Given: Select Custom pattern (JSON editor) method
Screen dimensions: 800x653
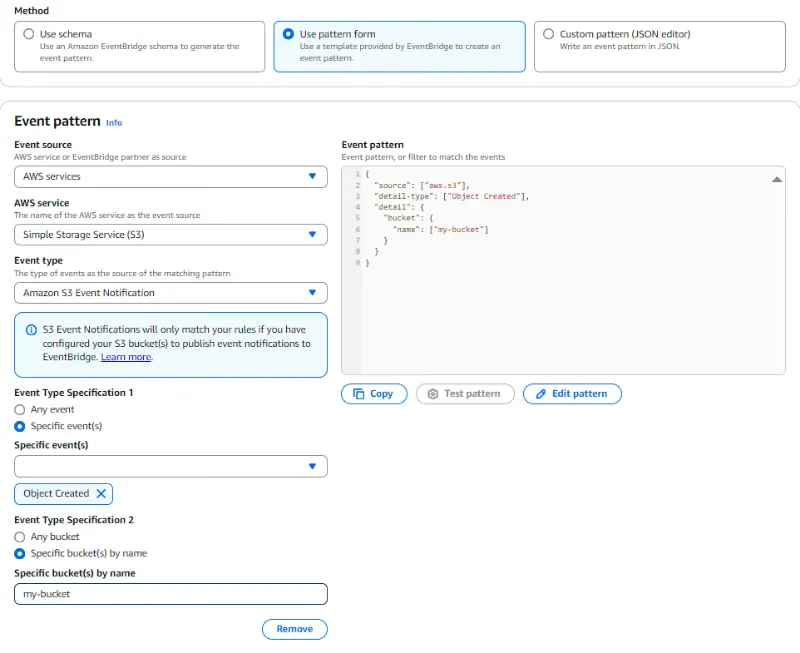Looking at the screenshot, I should (x=659, y=46).
